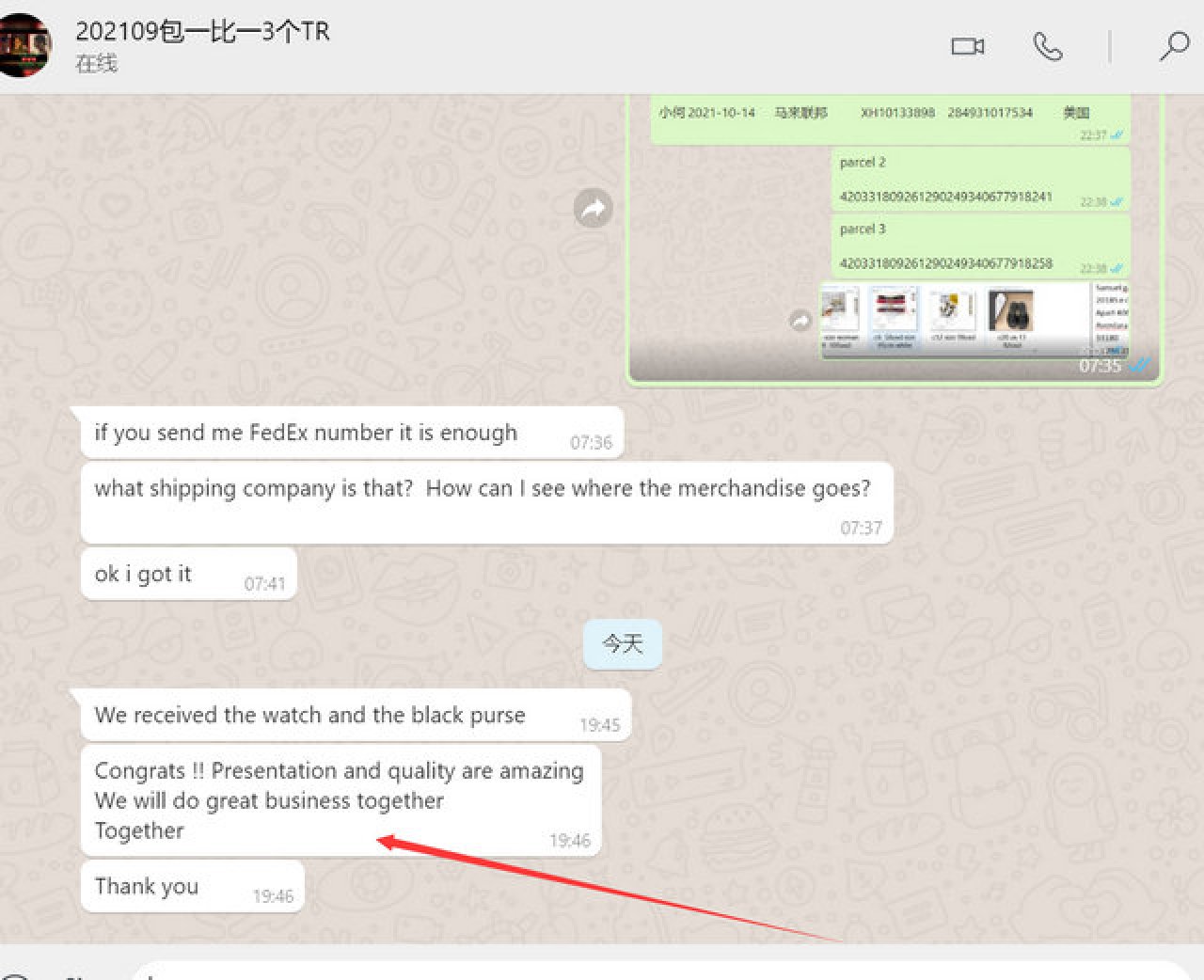1204x980 pixels.
Task: Select the 'Congrats !! Presentation and quality' message
Action: click(339, 799)
